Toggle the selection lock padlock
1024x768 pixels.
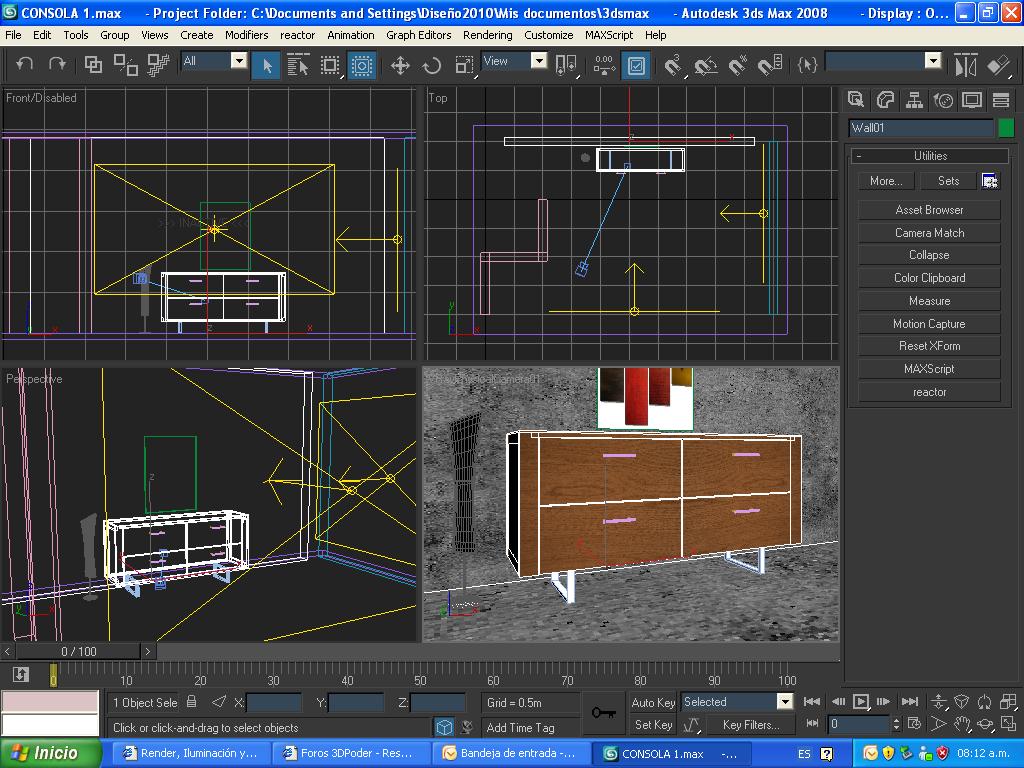pyautogui.click(x=192, y=702)
